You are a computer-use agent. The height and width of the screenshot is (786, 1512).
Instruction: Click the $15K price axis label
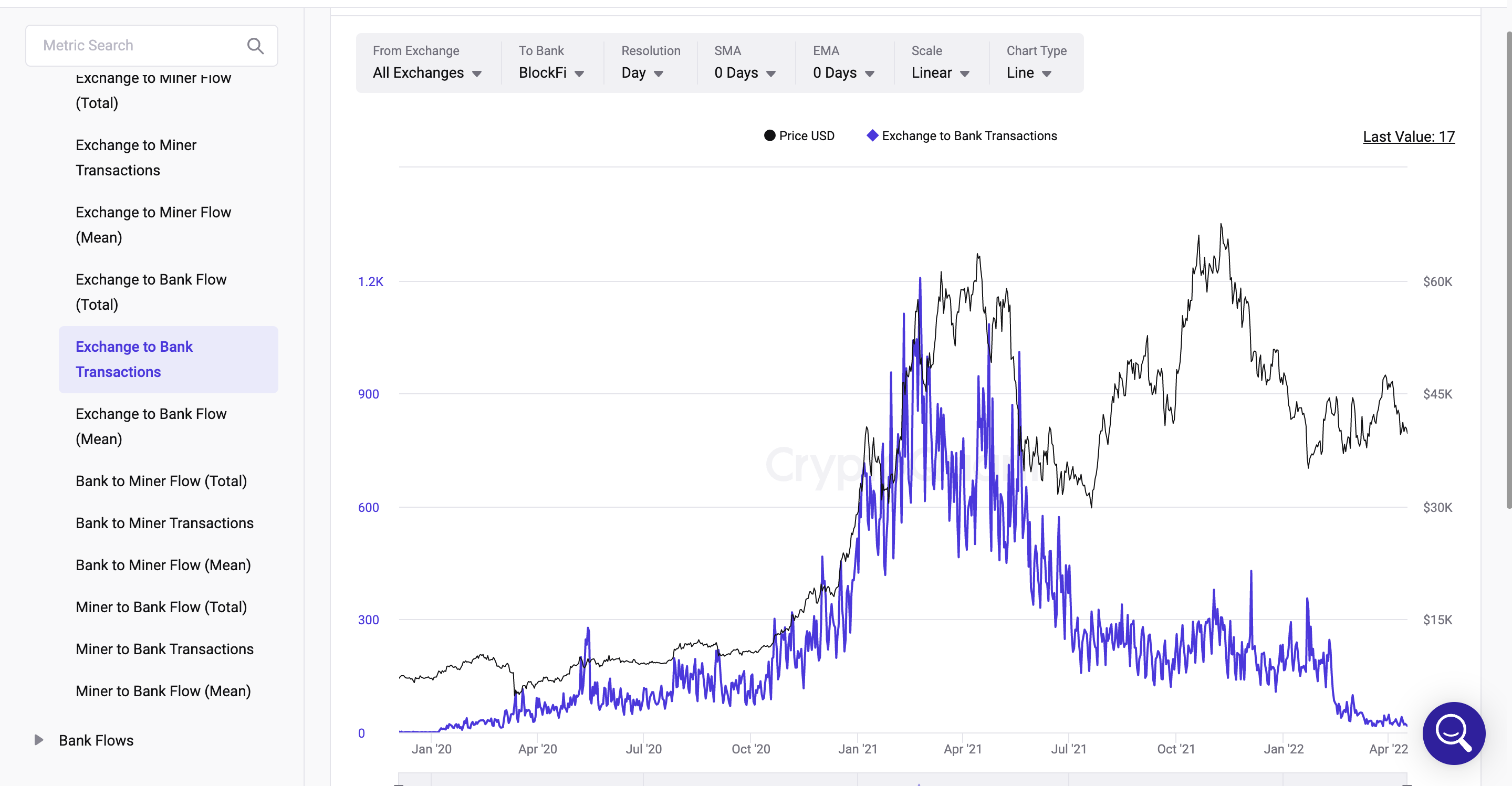[1437, 620]
